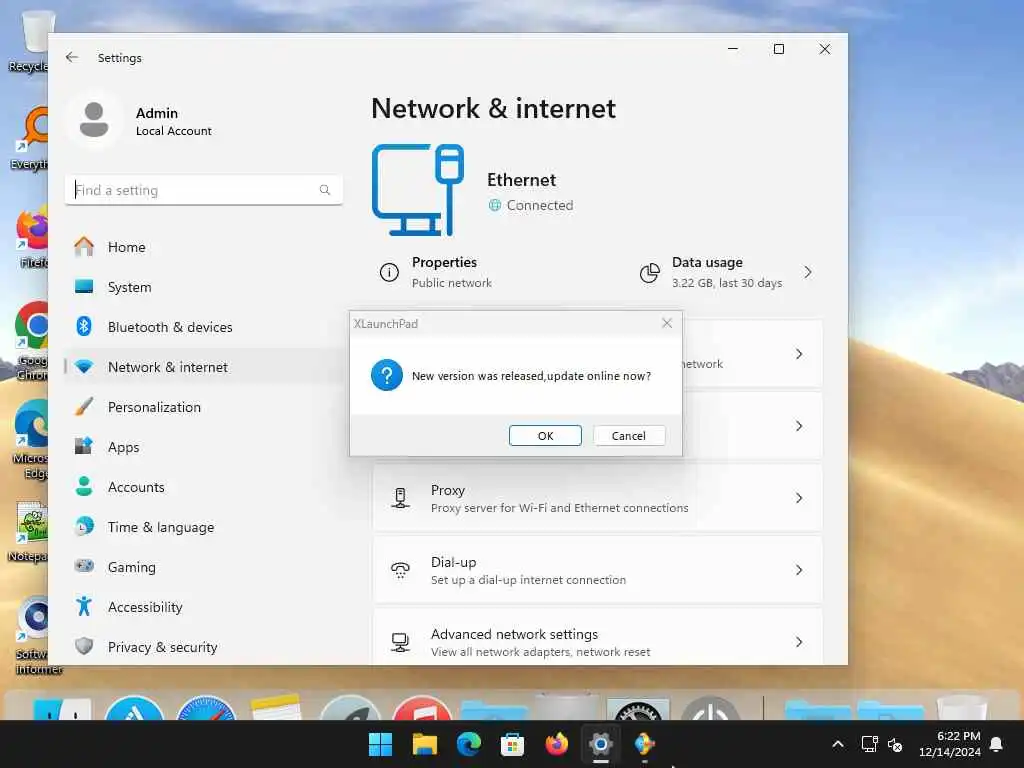Open Apps settings category

click(204, 447)
